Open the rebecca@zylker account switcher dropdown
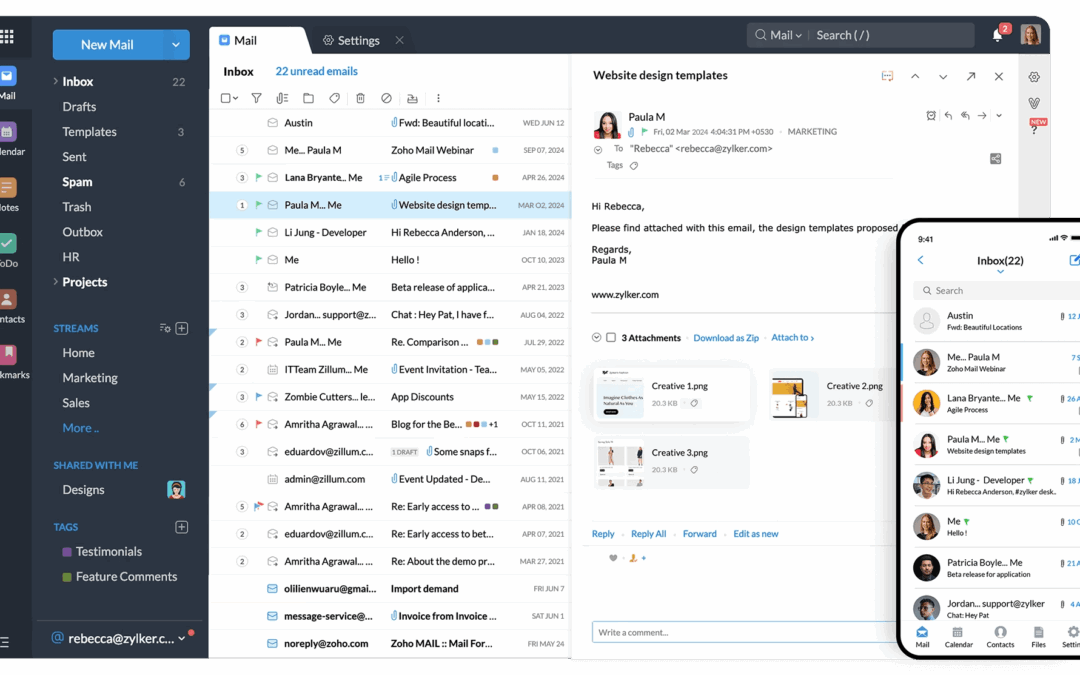The width and height of the screenshot is (1080, 675). [x=182, y=638]
